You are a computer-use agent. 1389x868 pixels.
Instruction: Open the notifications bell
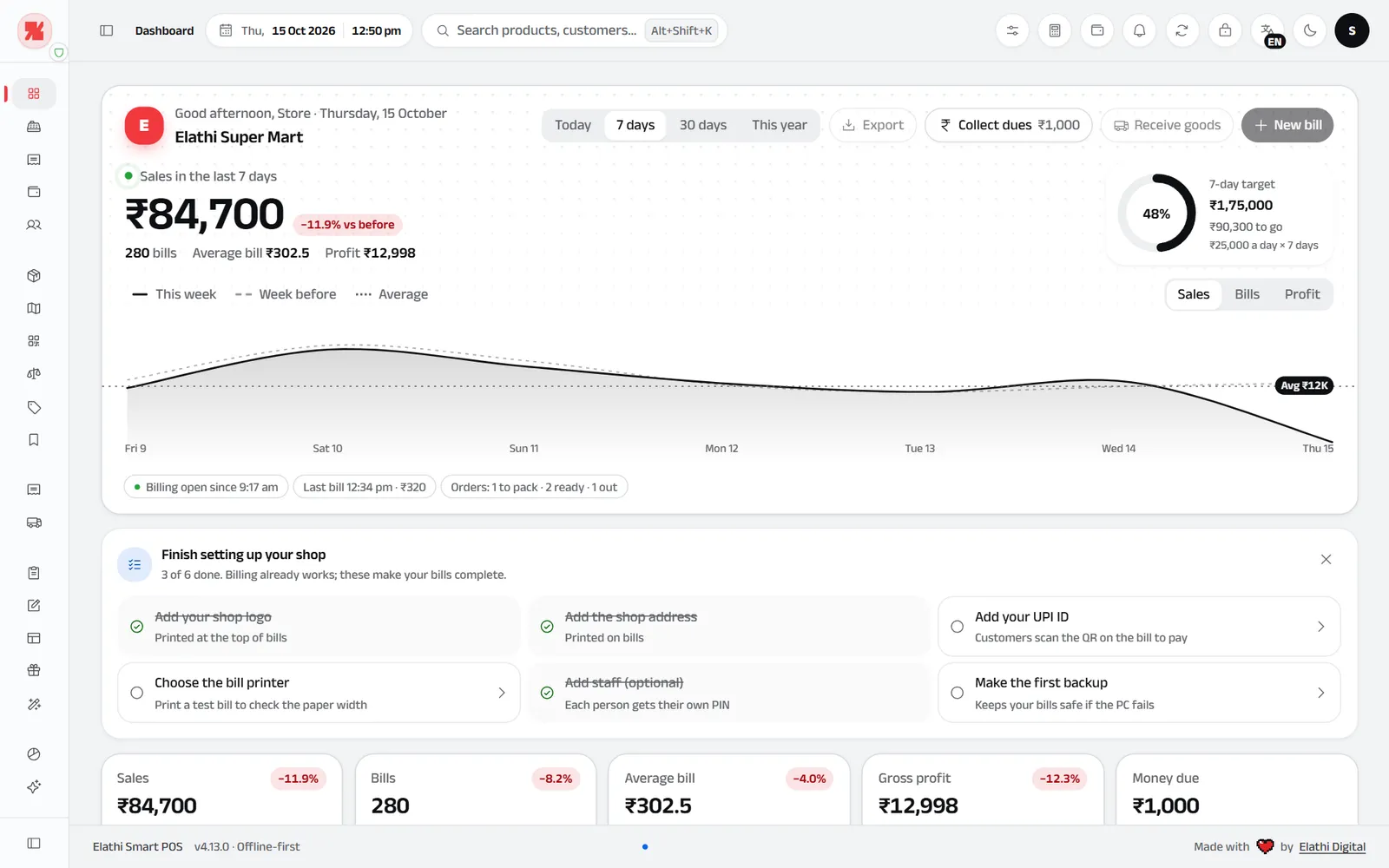tap(1140, 30)
